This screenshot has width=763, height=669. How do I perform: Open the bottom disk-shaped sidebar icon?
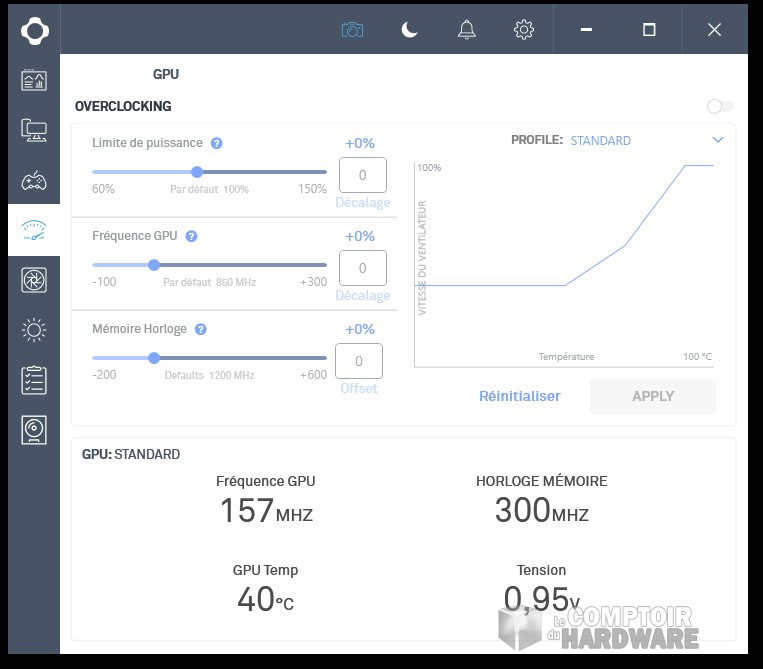click(x=34, y=430)
